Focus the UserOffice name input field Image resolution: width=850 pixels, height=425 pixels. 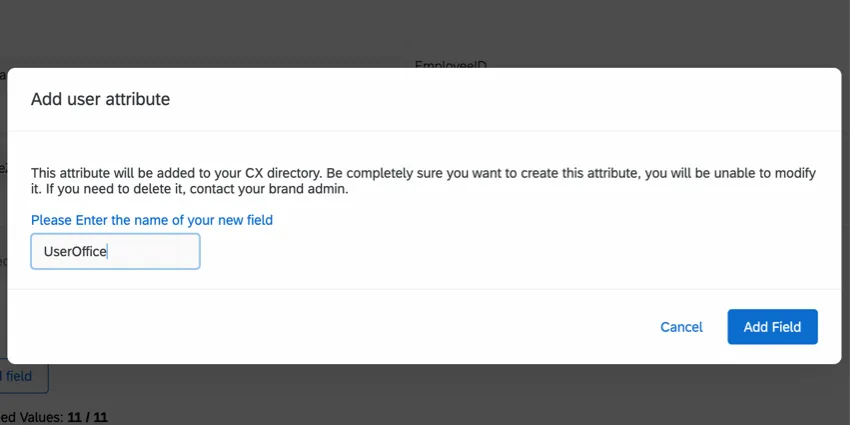coord(115,251)
